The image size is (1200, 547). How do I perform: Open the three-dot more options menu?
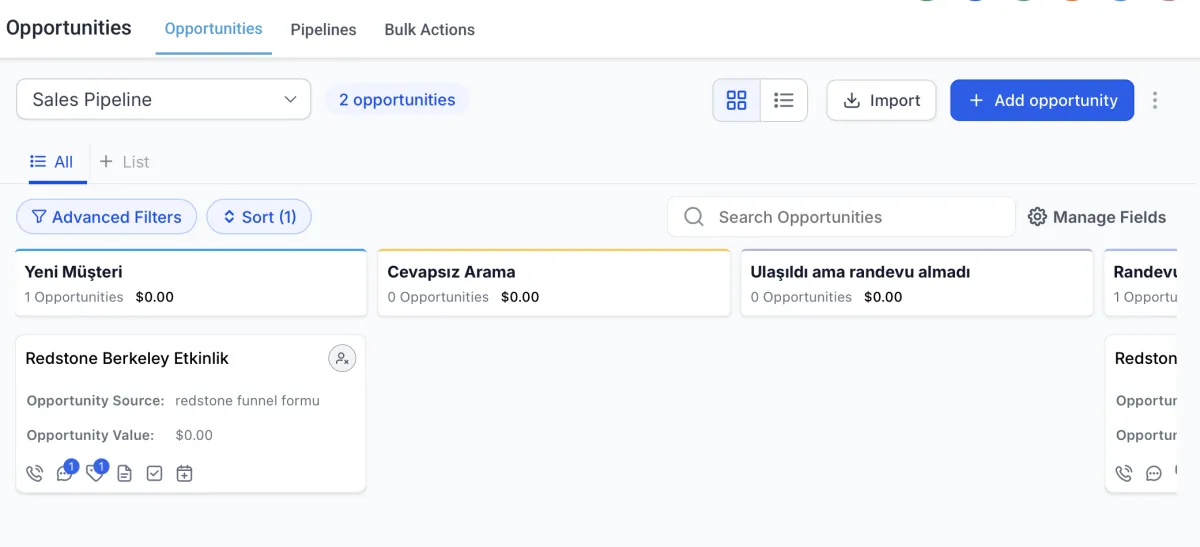point(1155,100)
